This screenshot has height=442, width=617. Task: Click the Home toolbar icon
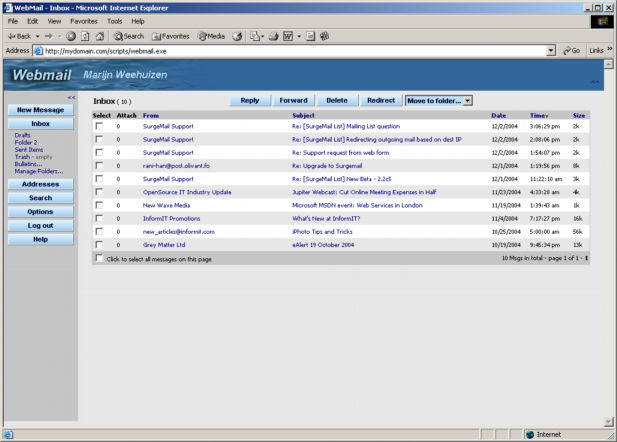pyautogui.click(x=100, y=36)
